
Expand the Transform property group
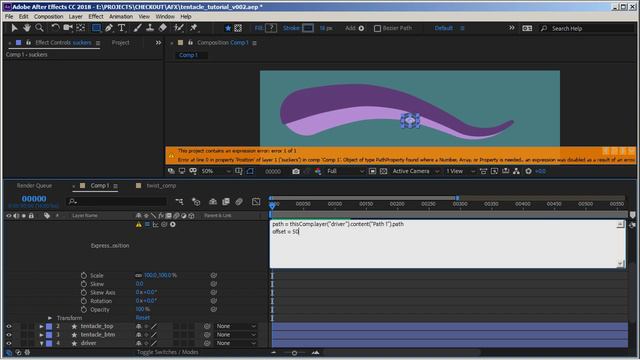(50, 318)
